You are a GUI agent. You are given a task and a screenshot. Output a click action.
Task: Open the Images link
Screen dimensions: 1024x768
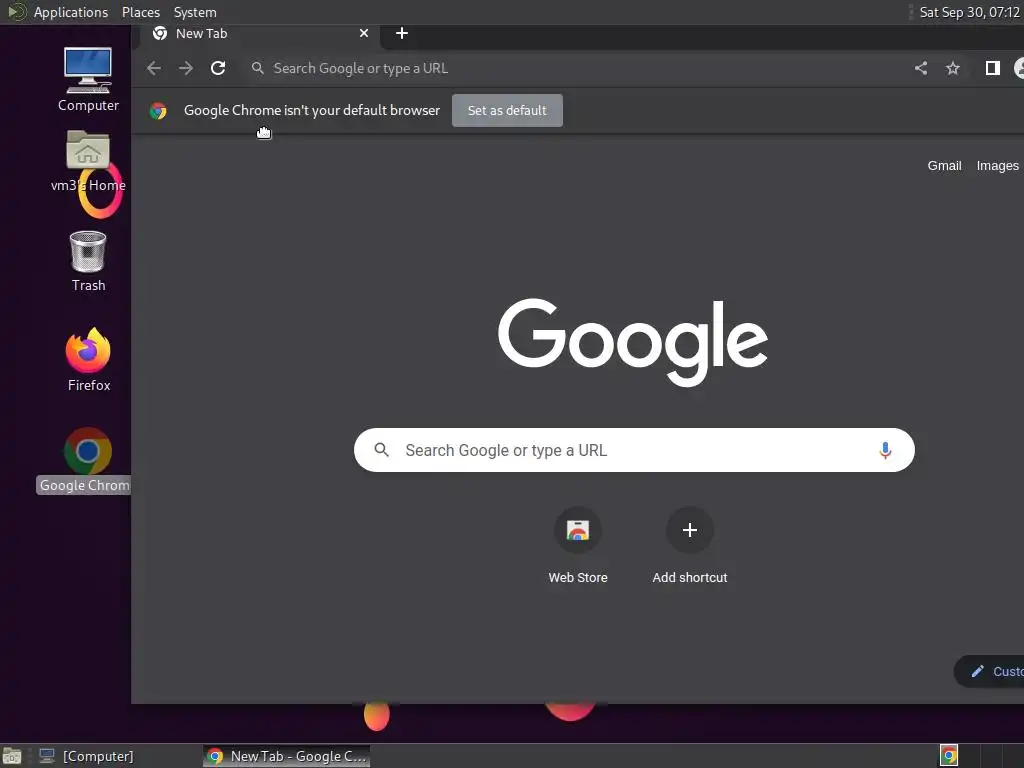(x=997, y=166)
